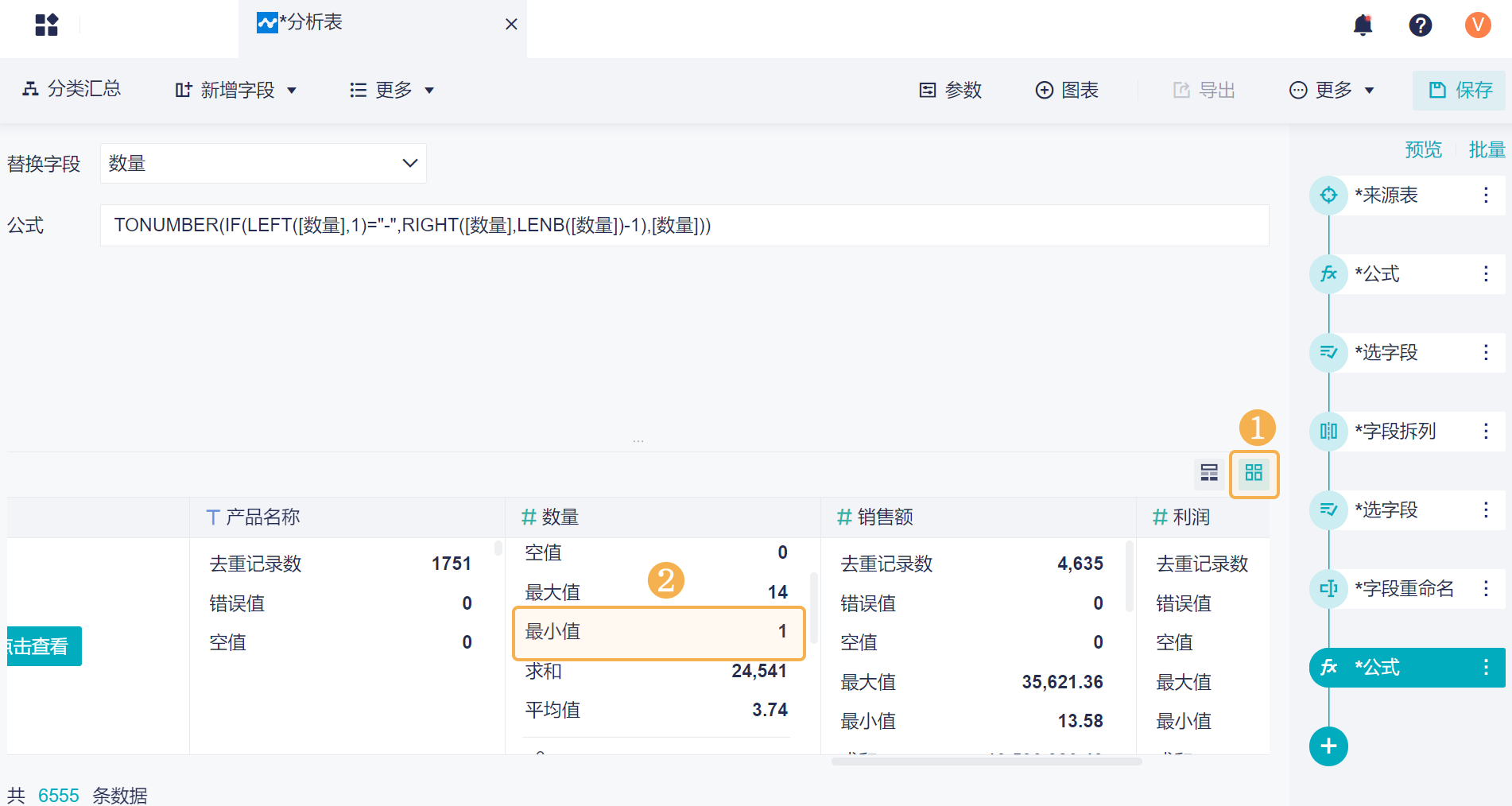Select the 字段拆列 step icon
Screen dimensions: 1512x806
(1328, 432)
